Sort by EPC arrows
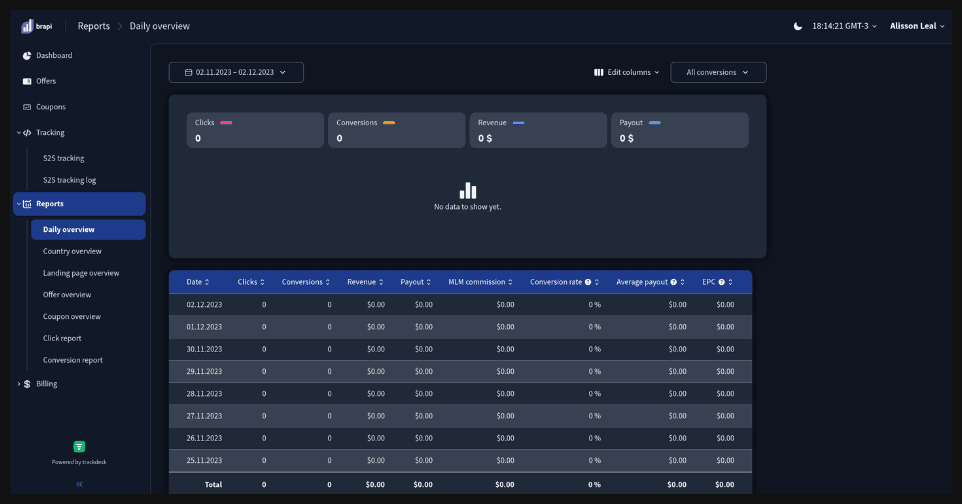 (x=730, y=282)
